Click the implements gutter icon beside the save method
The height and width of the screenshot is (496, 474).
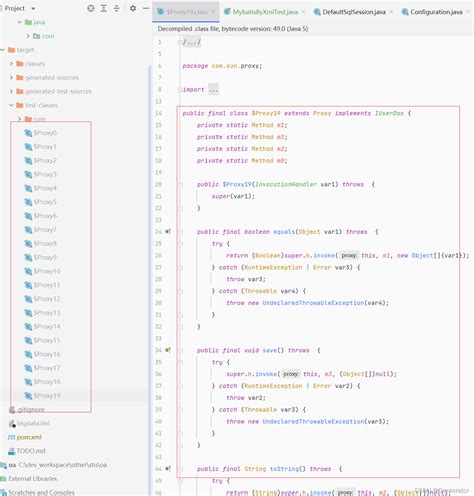(x=168, y=350)
